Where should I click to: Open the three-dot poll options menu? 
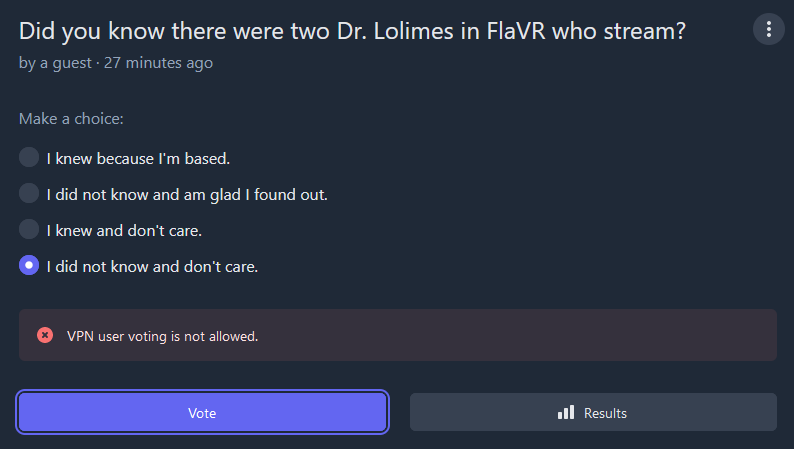point(768,29)
